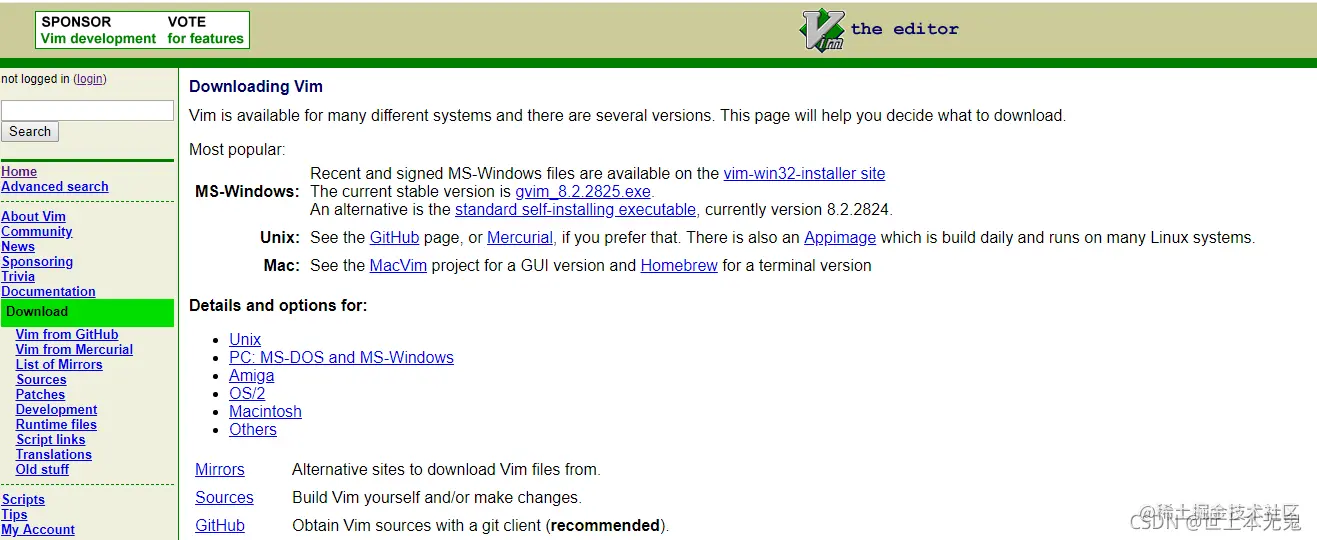This screenshot has width=1317, height=540.
Task: Open PC: MS-DOS and MS-Windows details
Action: tap(341, 358)
